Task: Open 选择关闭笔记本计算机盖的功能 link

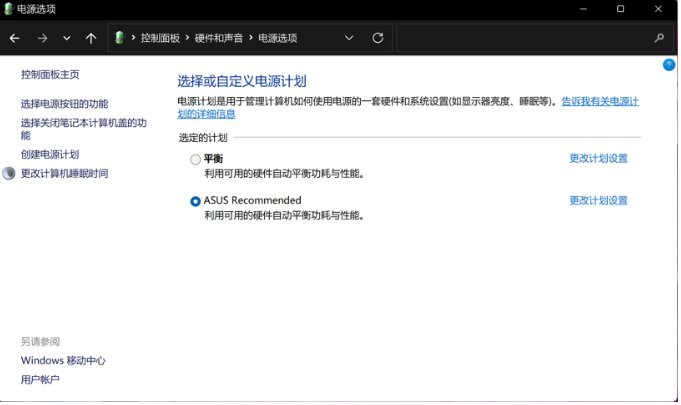Action: coord(83,129)
